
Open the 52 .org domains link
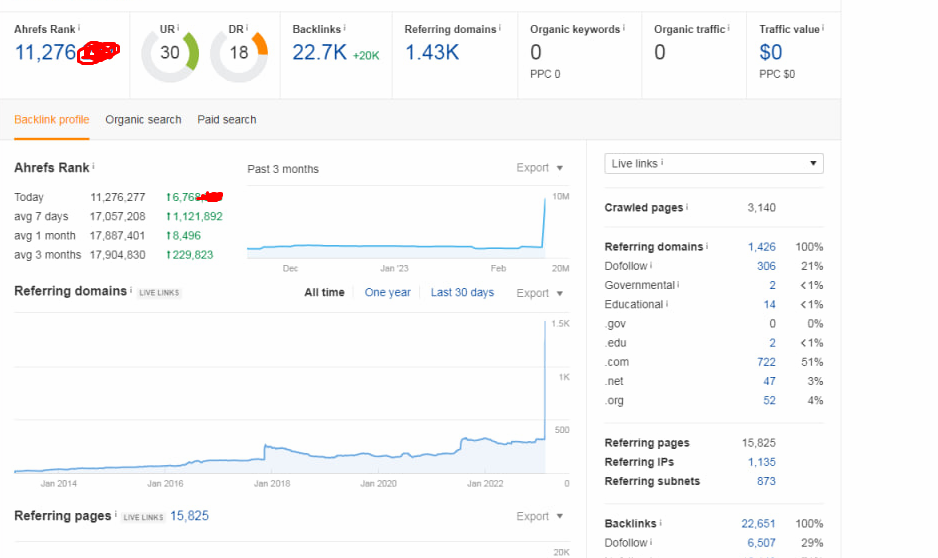(x=769, y=400)
